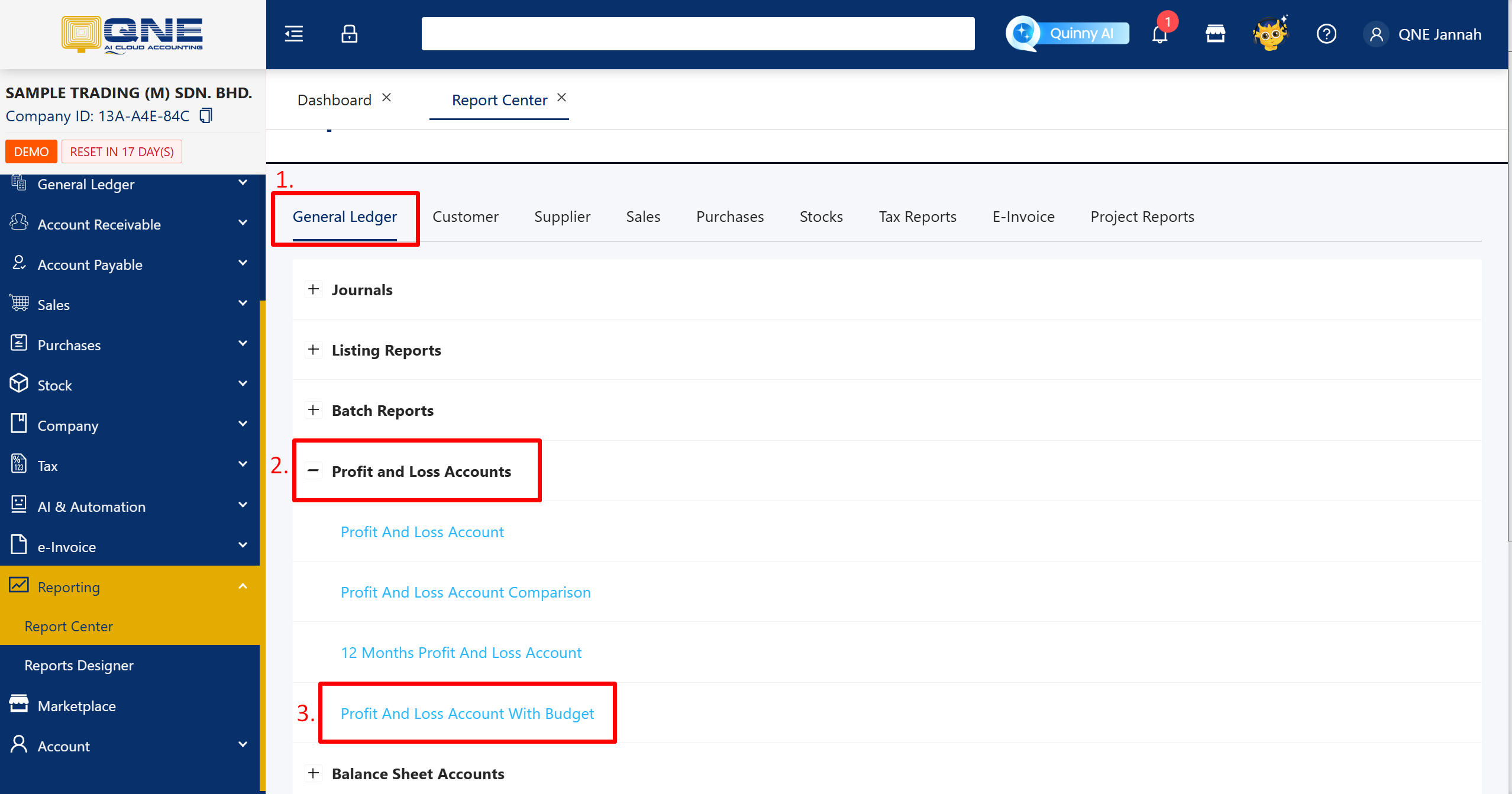1512x794 pixels.
Task: Click the top search input field
Action: click(697, 34)
